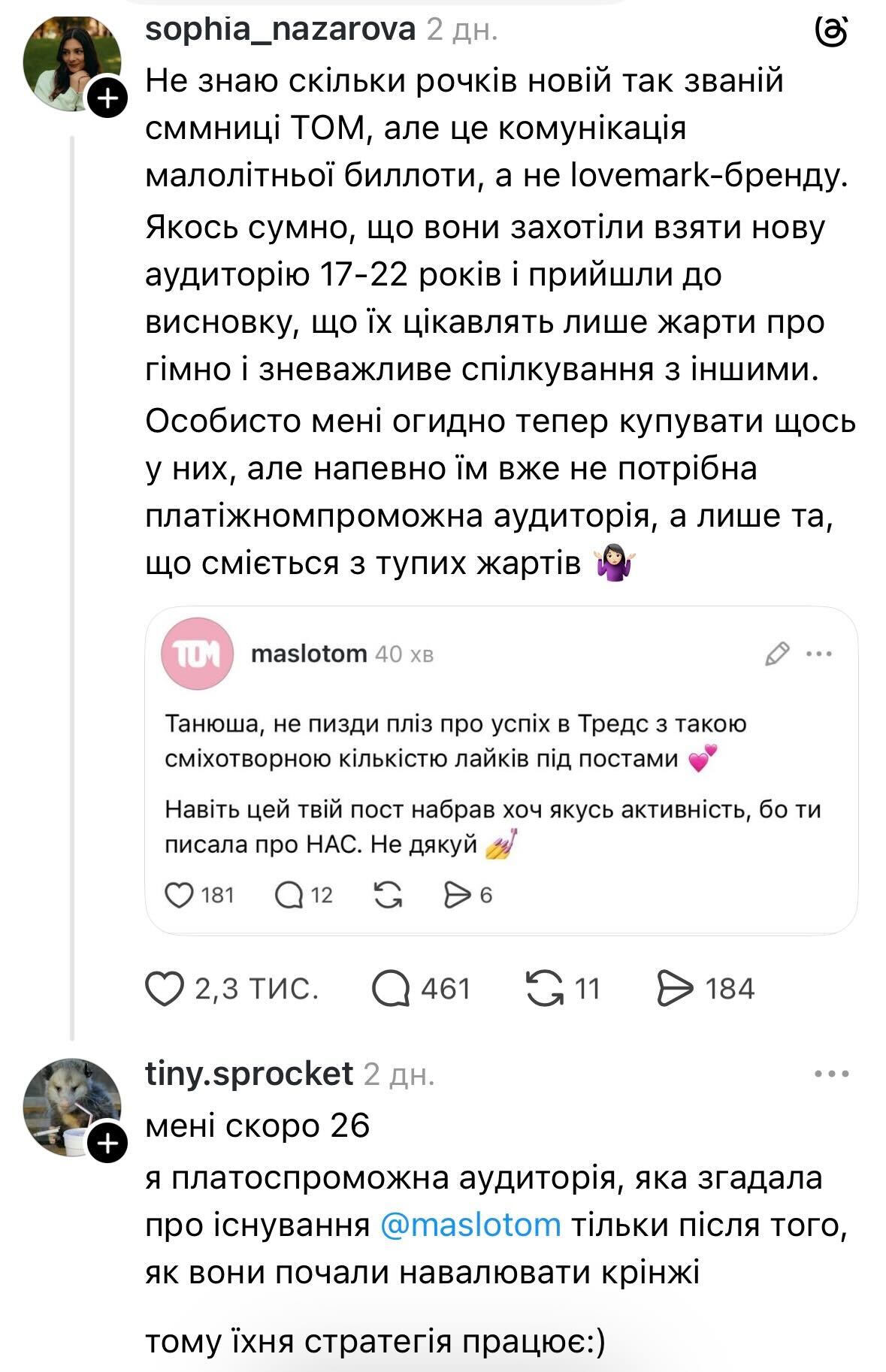Open tiny.sprocket's profile via username
Image resolution: width=886 pixels, height=1372 pixels.
249,1074
